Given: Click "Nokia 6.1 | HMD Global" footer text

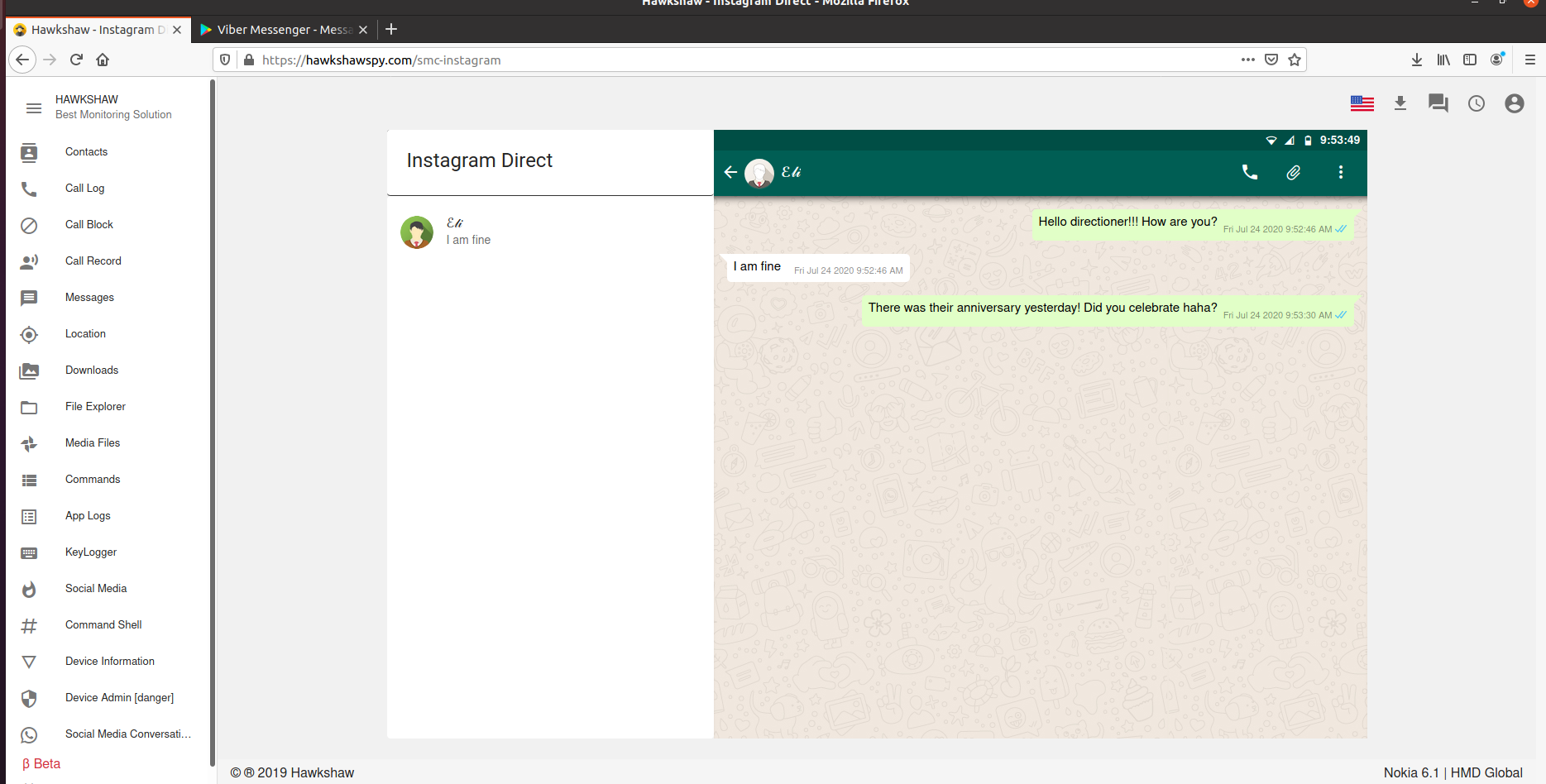Looking at the screenshot, I should point(1453,772).
